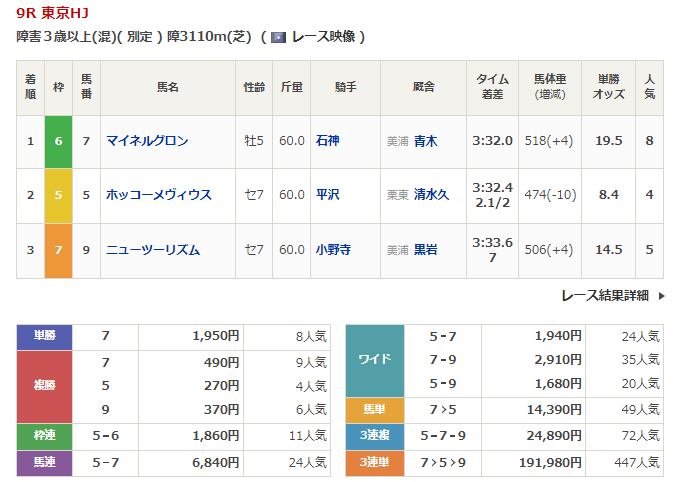Screen dimensions: 680x482
Task: Click the green frame 6 box
Action: (x=58, y=141)
